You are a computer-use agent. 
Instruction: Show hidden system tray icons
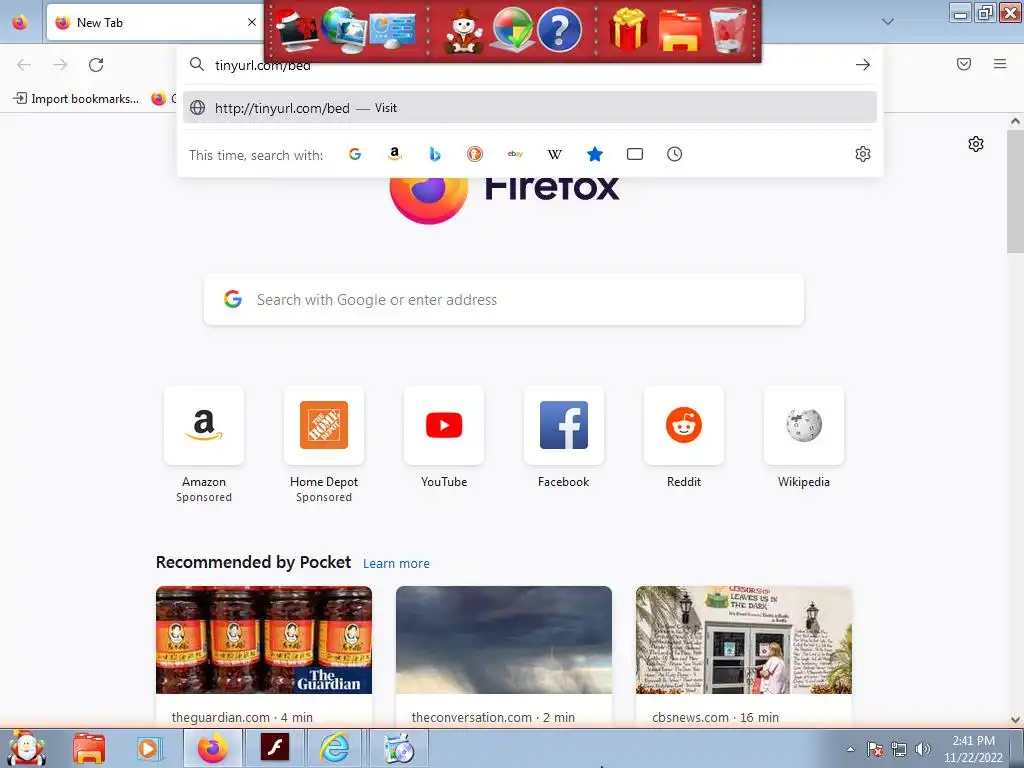click(x=850, y=749)
